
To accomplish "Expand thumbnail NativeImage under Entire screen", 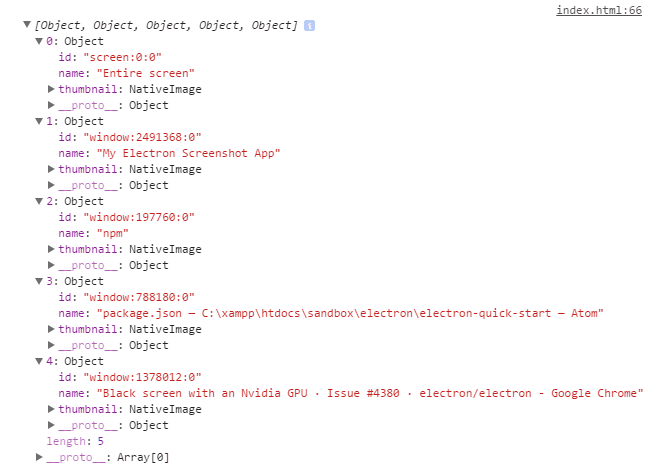I will click(x=52, y=89).
